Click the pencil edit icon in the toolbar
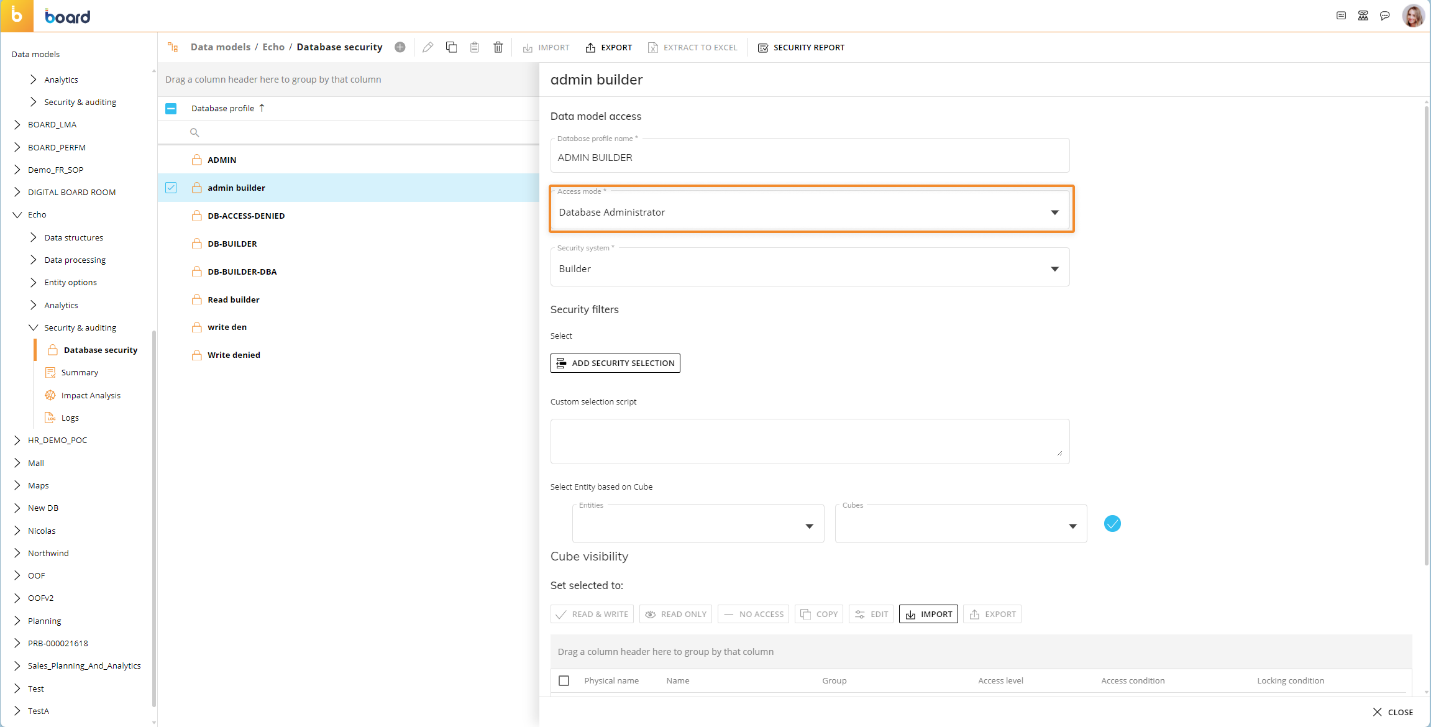 click(x=428, y=47)
